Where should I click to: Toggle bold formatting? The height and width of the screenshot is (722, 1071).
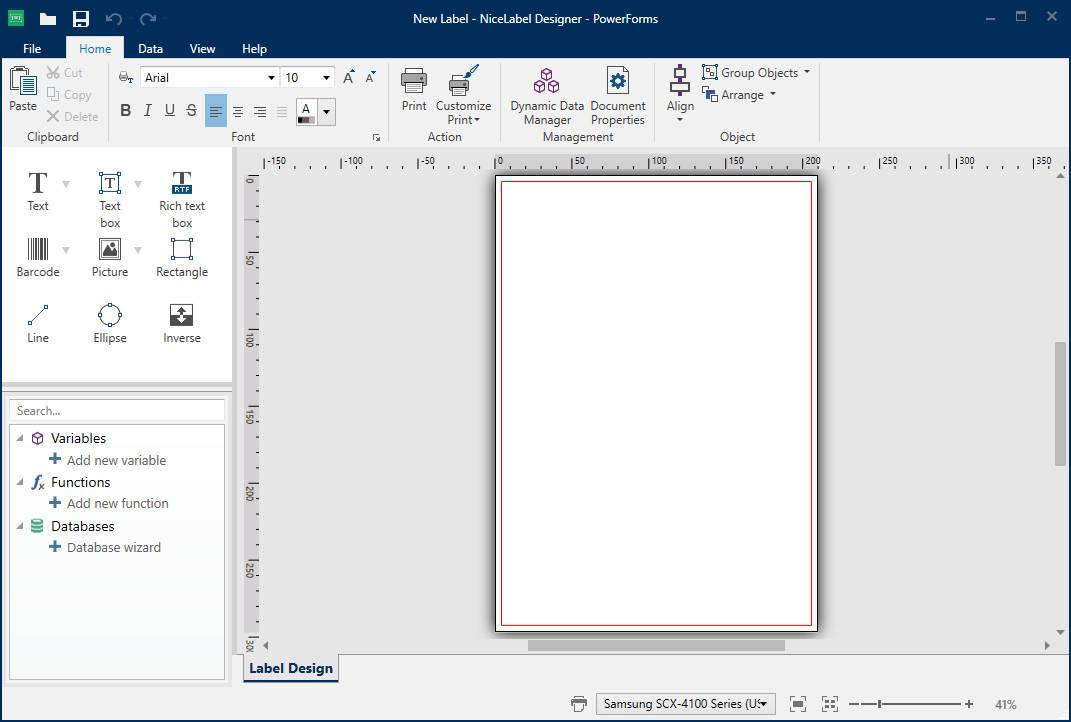click(x=126, y=111)
